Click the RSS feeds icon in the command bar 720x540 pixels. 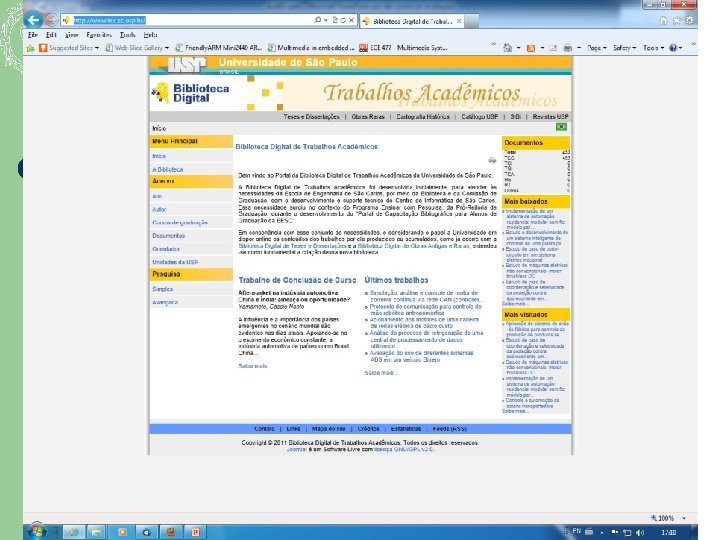[531, 48]
